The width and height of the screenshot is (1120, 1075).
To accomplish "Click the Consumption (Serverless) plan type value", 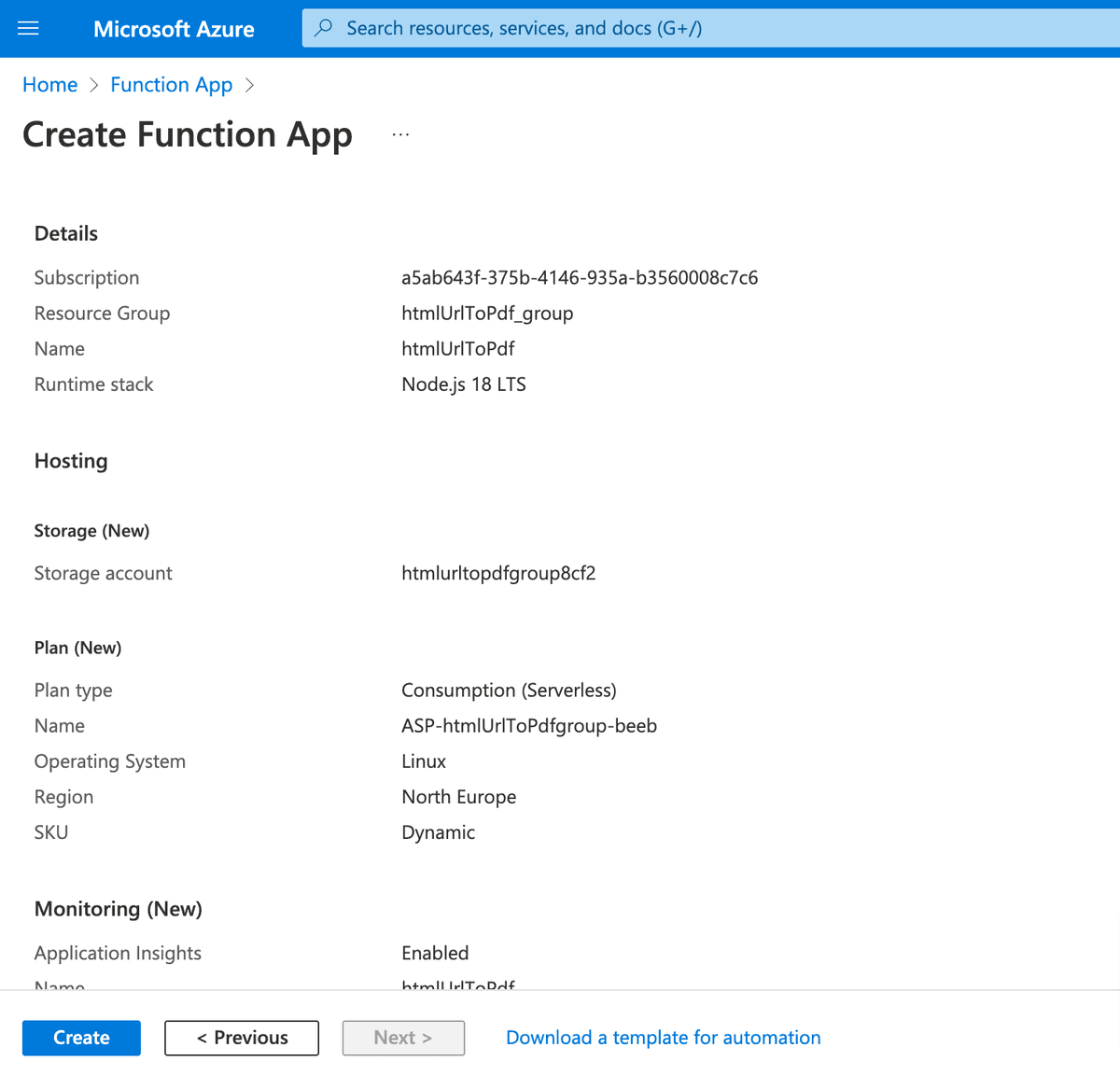I will click(x=509, y=690).
